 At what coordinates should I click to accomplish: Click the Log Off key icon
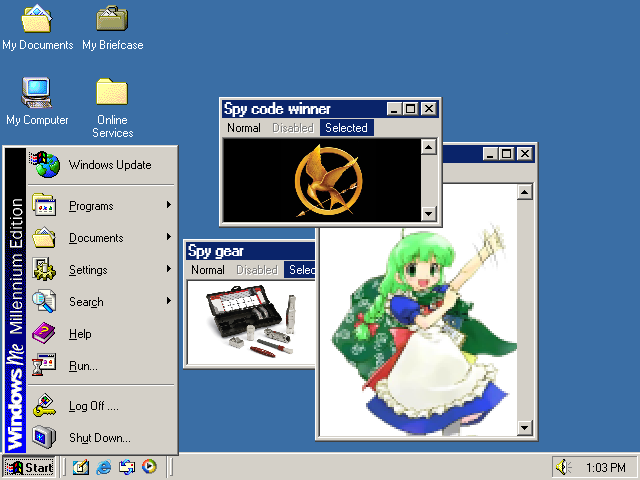[x=44, y=405]
